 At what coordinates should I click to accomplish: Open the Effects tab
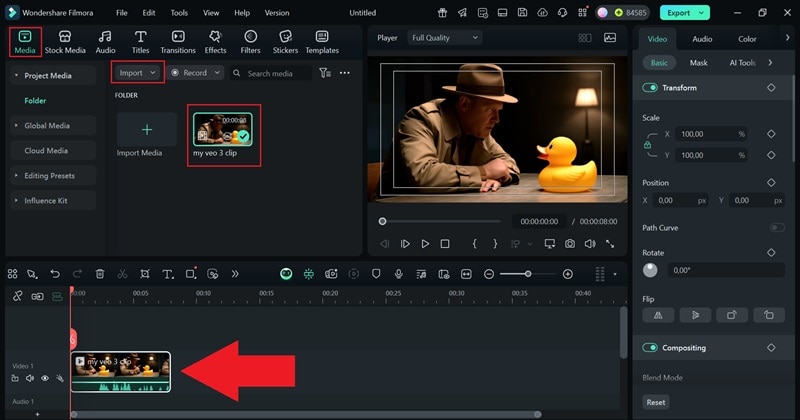coord(215,42)
